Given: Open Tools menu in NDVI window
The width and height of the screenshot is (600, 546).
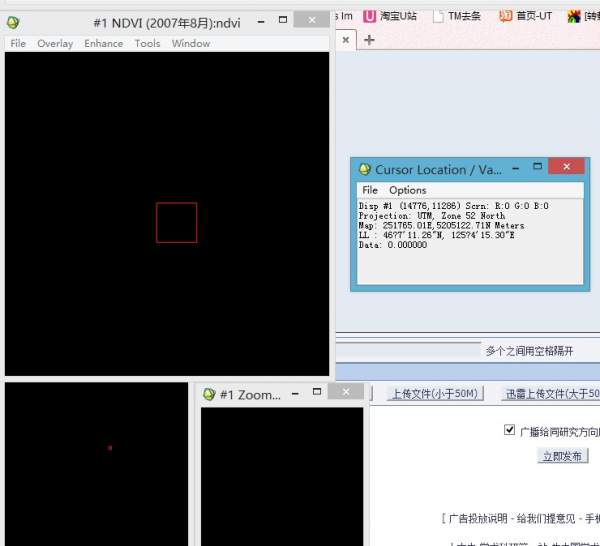Looking at the screenshot, I should click(147, 44).
